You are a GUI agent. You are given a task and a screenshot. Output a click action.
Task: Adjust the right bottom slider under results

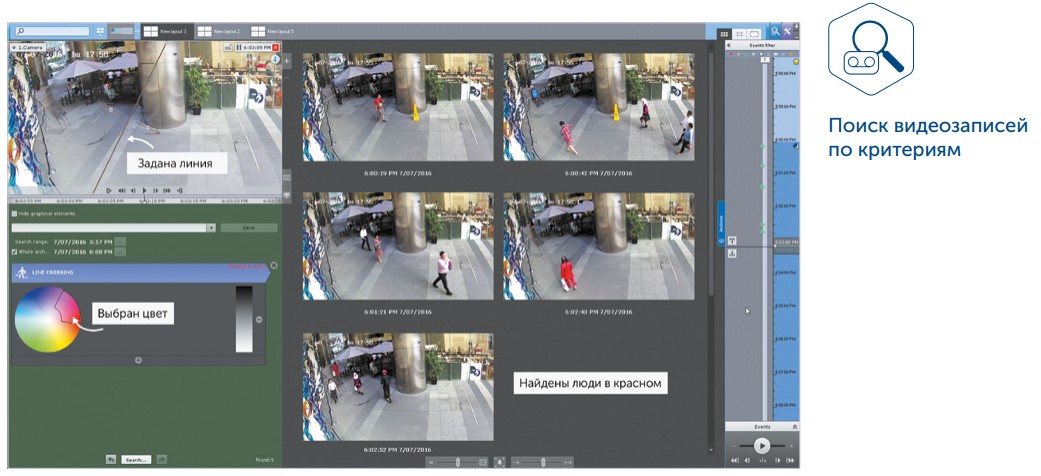(544, 462)
